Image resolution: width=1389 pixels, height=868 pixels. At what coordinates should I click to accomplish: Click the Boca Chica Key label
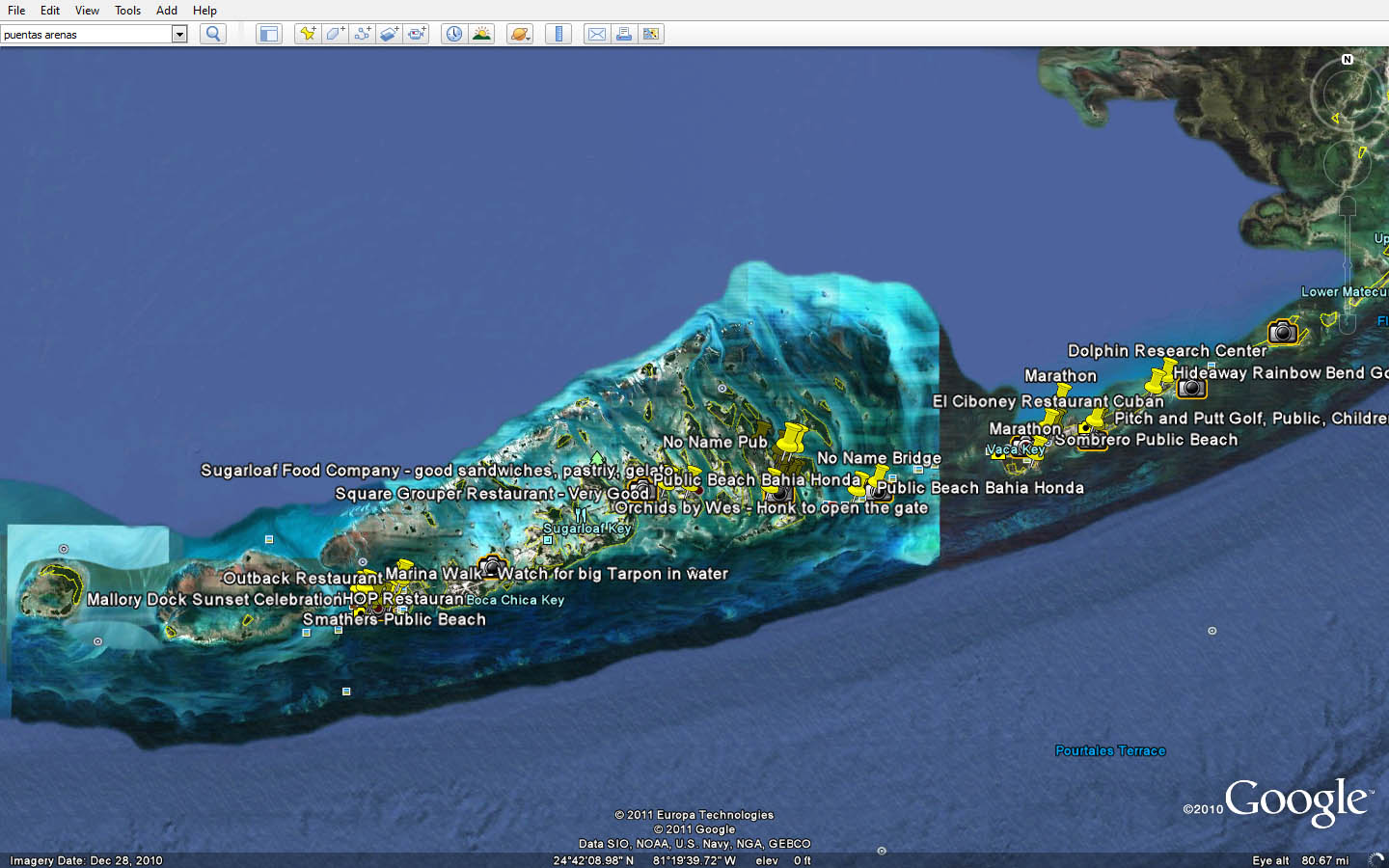click(x=515, y=600)
